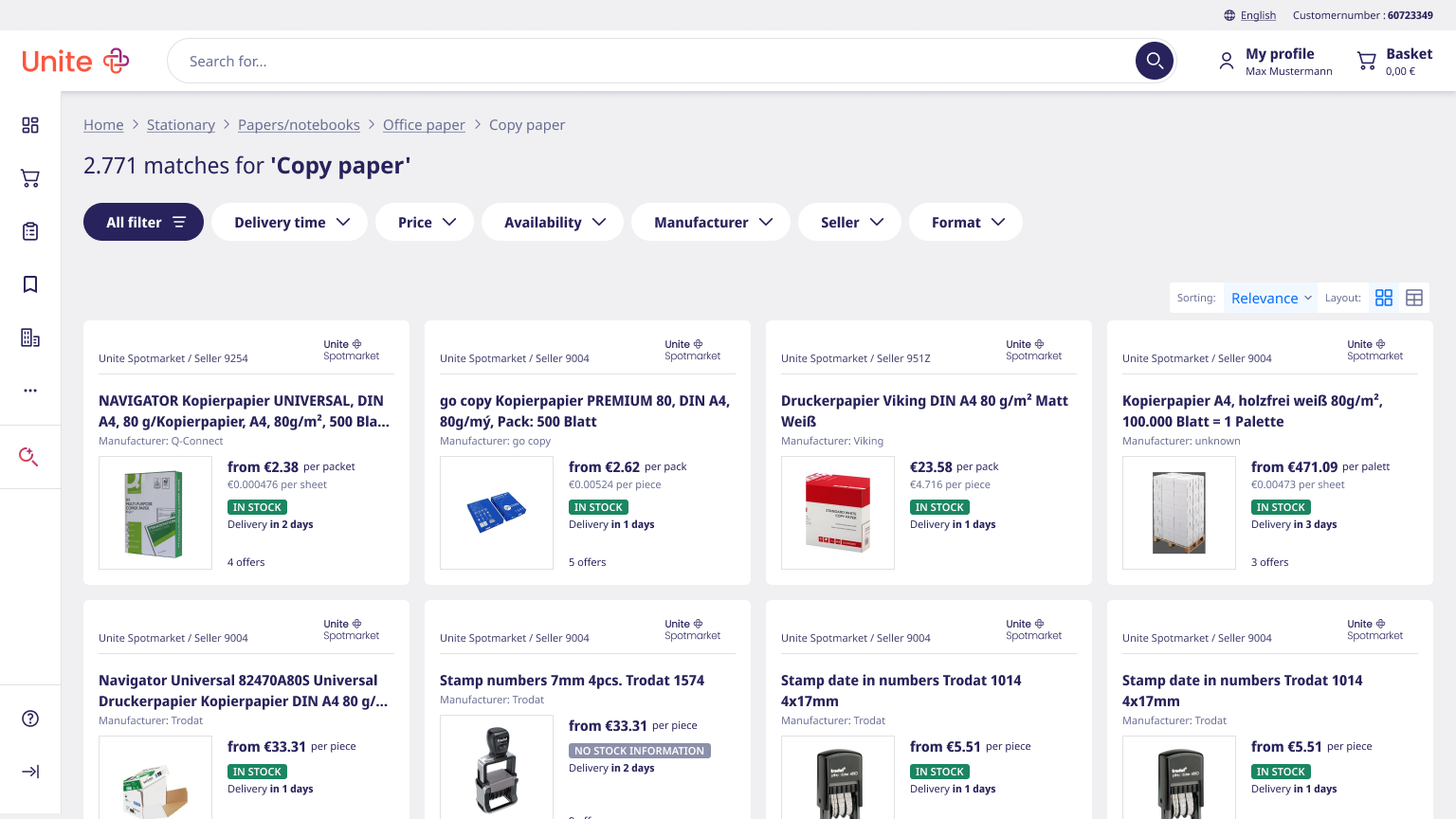Open Stamp numbers 7mm Trodat 1574 title

[572, 681]
